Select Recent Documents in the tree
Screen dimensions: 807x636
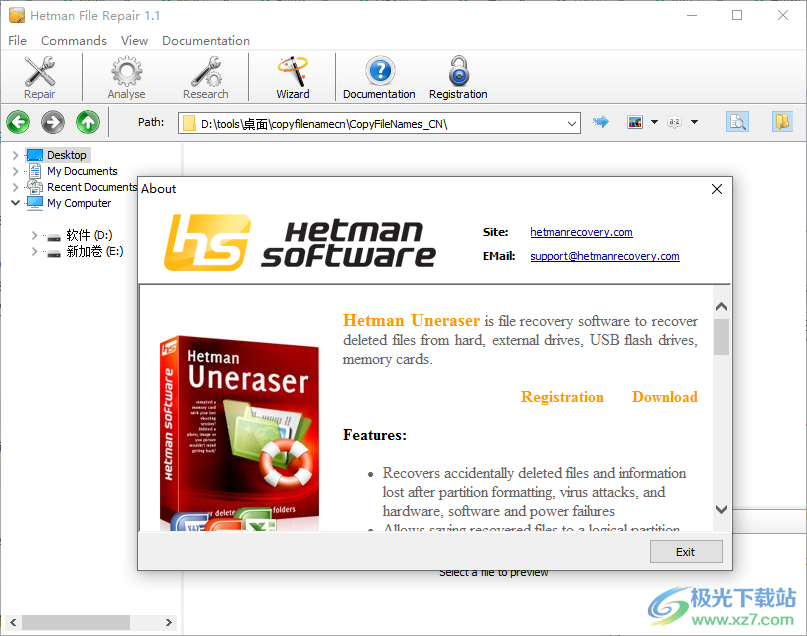(x=92, y=187)
